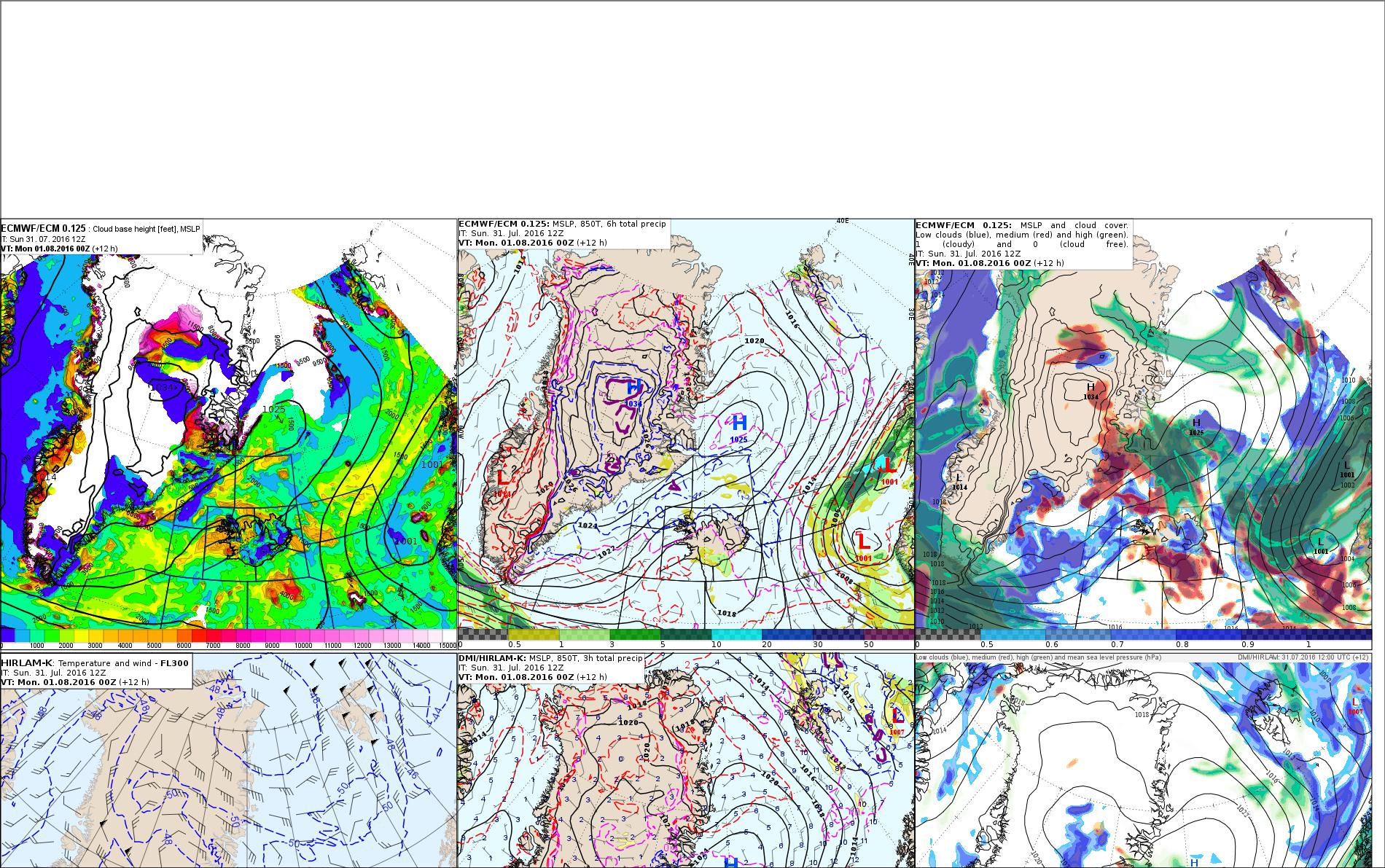This screenshot has height=868, width=1385.
Task: Open the ECMWF cloud base height map
Action: point(228,434)
